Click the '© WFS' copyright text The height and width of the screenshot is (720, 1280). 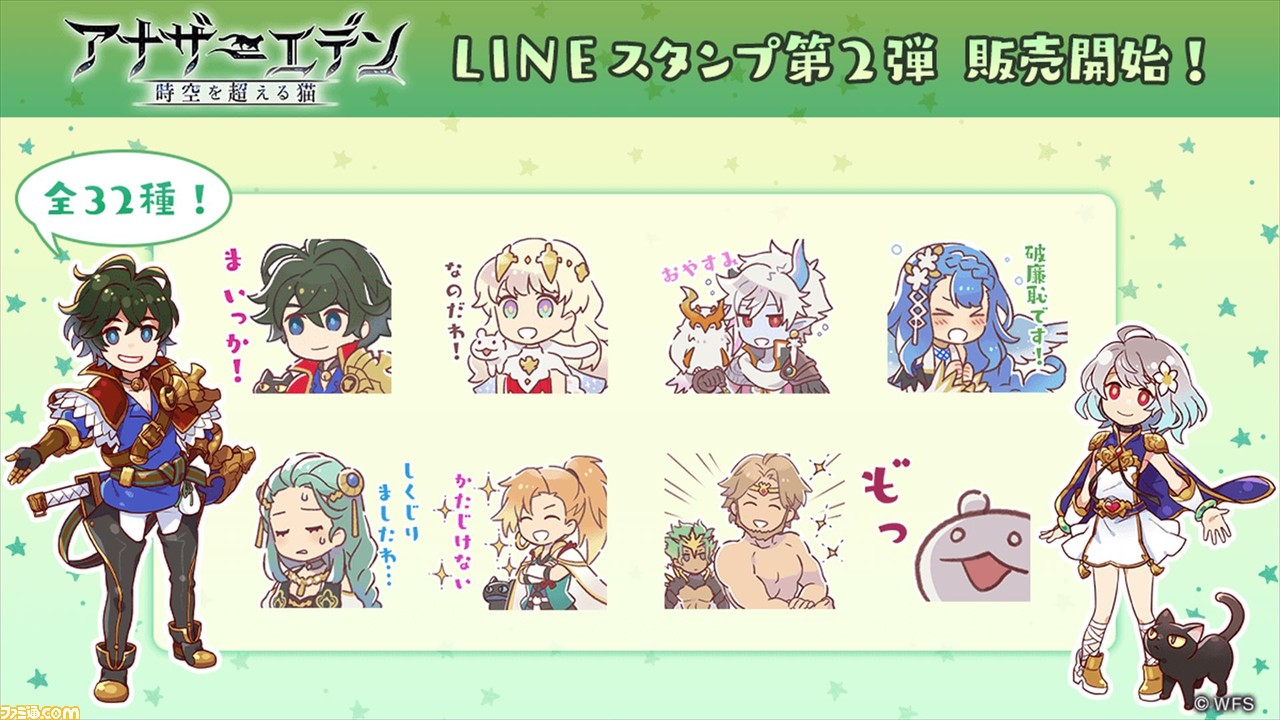pos(1238,703)
